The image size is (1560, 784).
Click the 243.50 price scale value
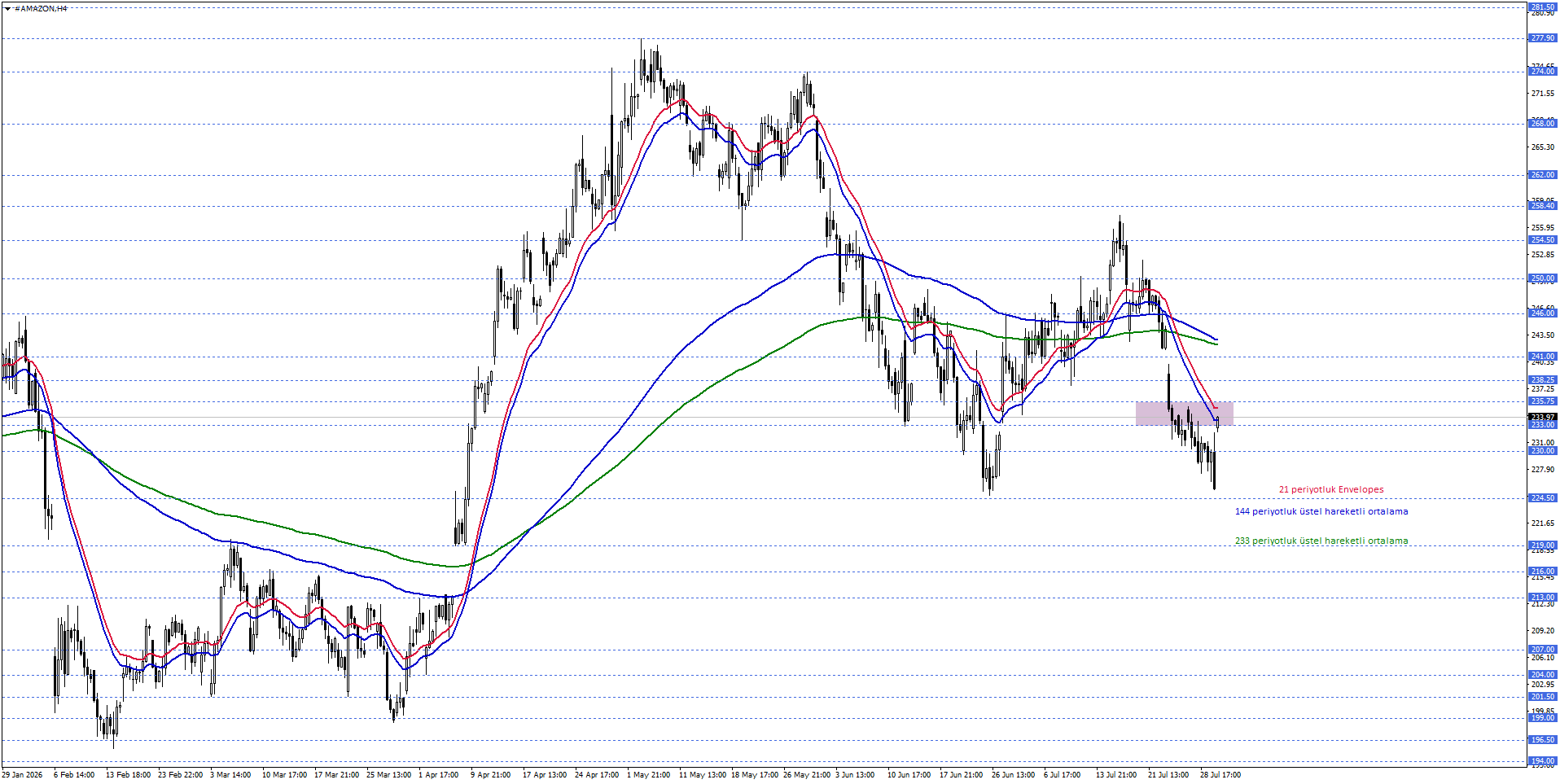click(x=1543, y=335)
